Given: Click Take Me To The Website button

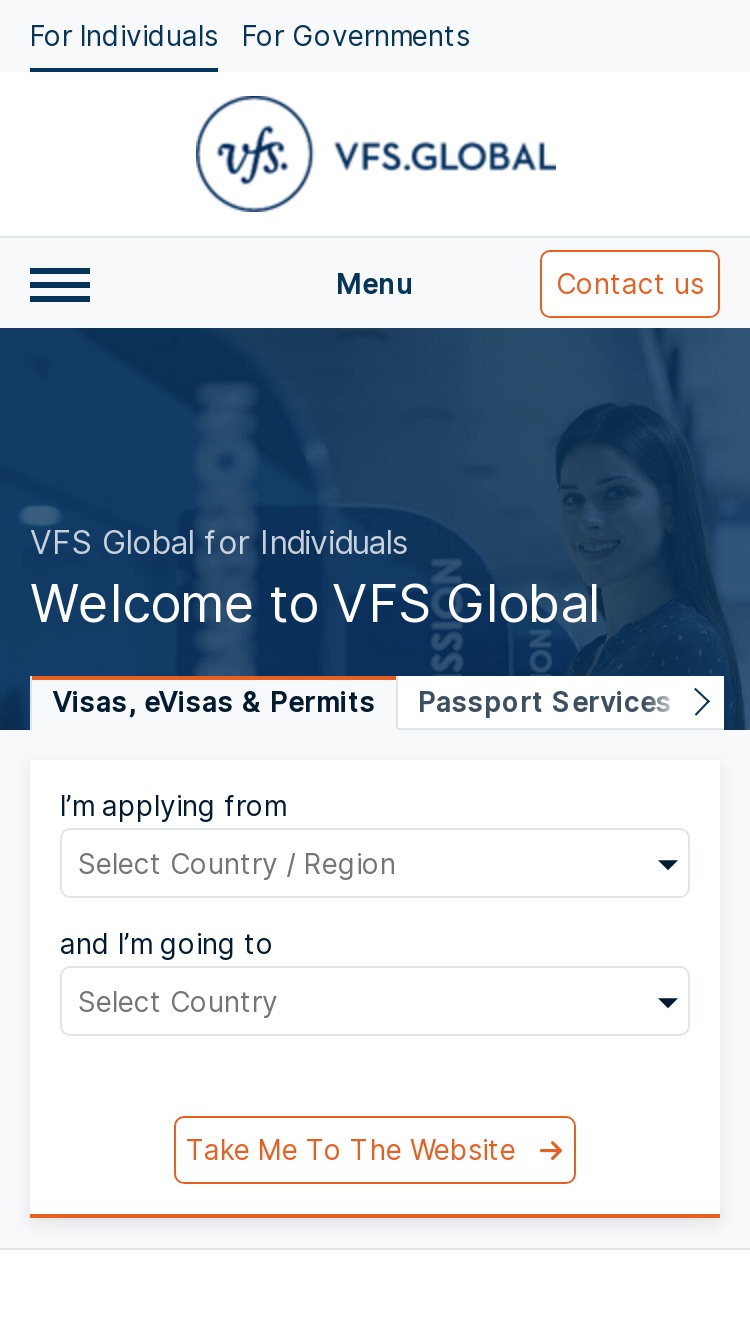Looking at the screenshot, I should tap(375, 1150).
